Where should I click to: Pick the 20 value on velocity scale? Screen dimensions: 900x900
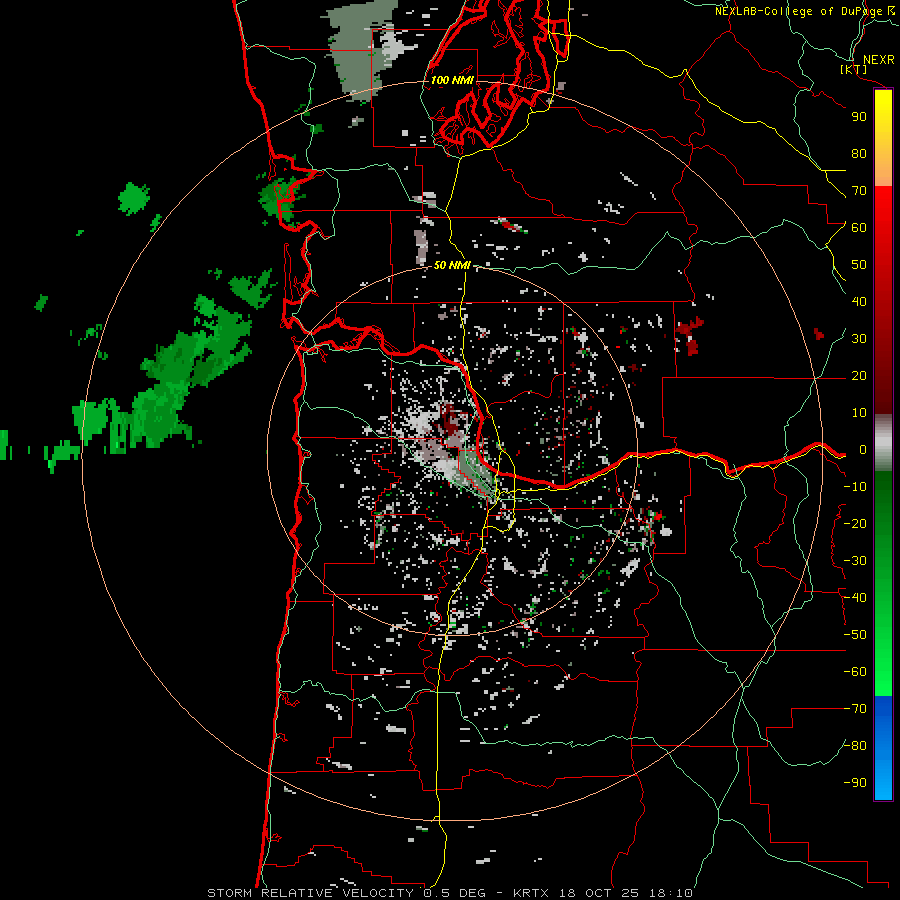click(x=859, y=376)
